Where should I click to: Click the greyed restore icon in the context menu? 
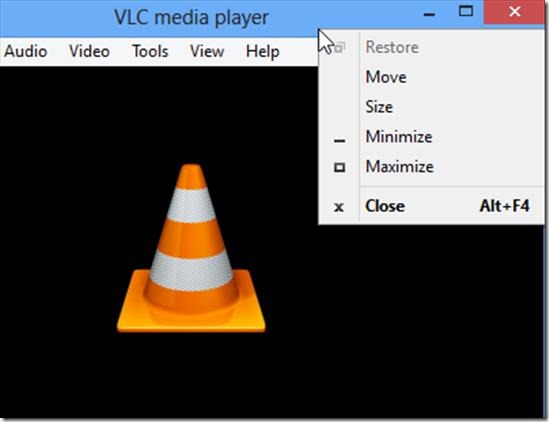pyautogui.click(x=340, y=47)
